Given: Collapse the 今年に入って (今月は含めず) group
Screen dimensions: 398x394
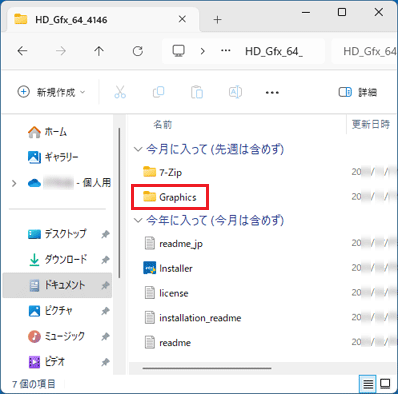Looking at the screenshot, I should (x=138, y=220).
